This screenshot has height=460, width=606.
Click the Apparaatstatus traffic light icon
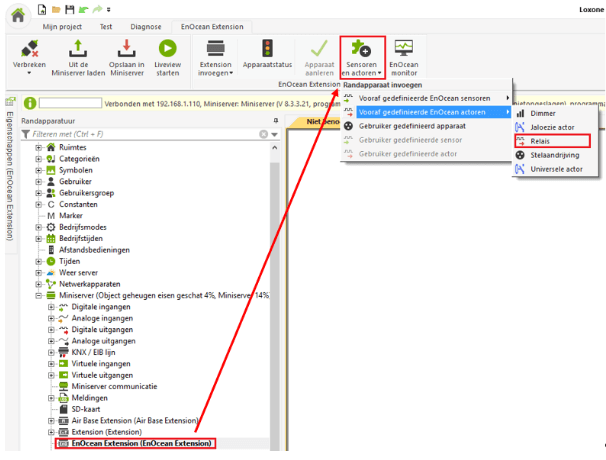coord(266,48)
